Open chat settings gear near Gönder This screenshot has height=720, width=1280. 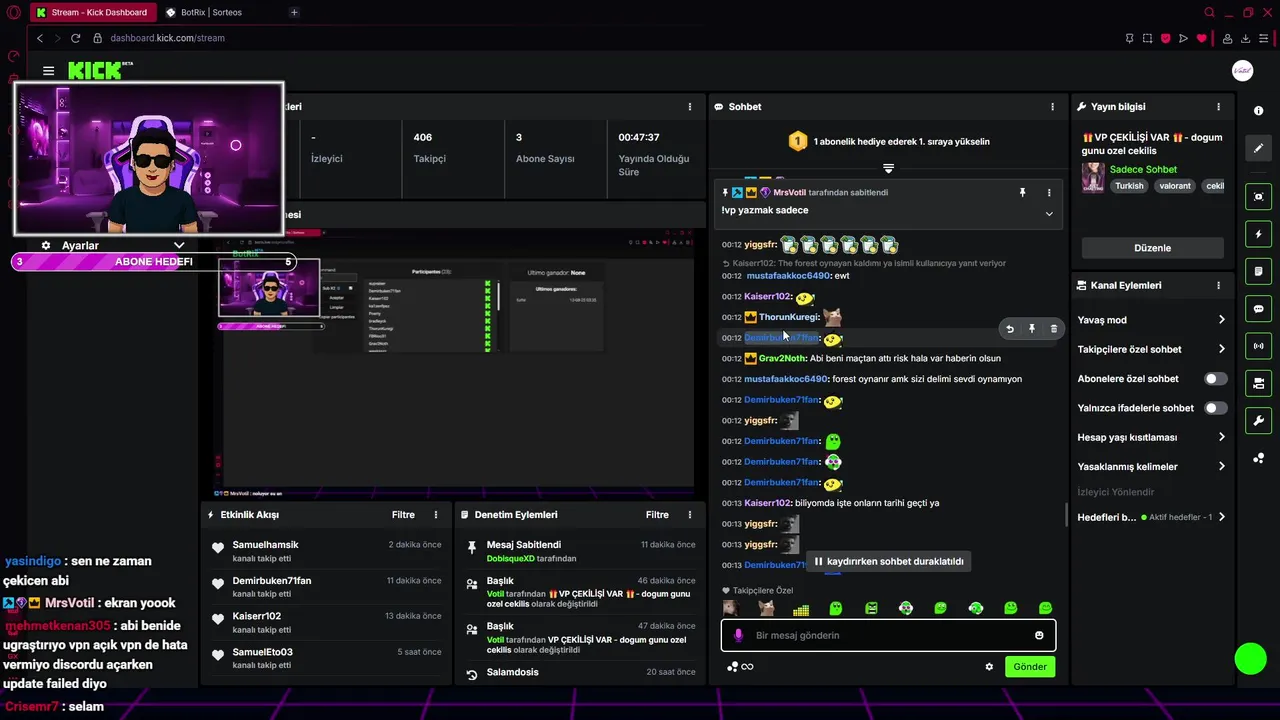click(989, 667)
